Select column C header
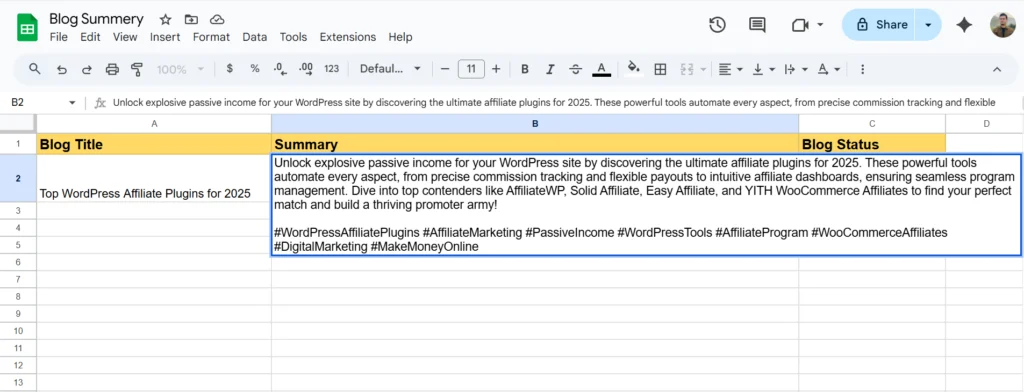Image resolution: width=1024 pixels, height=392 pixels. (x=872, y=123)
